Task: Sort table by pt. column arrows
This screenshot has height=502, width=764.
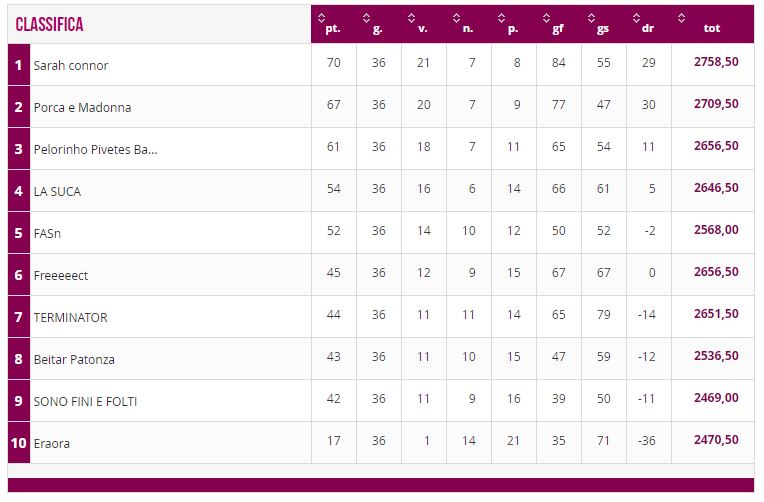Action: 321,18
